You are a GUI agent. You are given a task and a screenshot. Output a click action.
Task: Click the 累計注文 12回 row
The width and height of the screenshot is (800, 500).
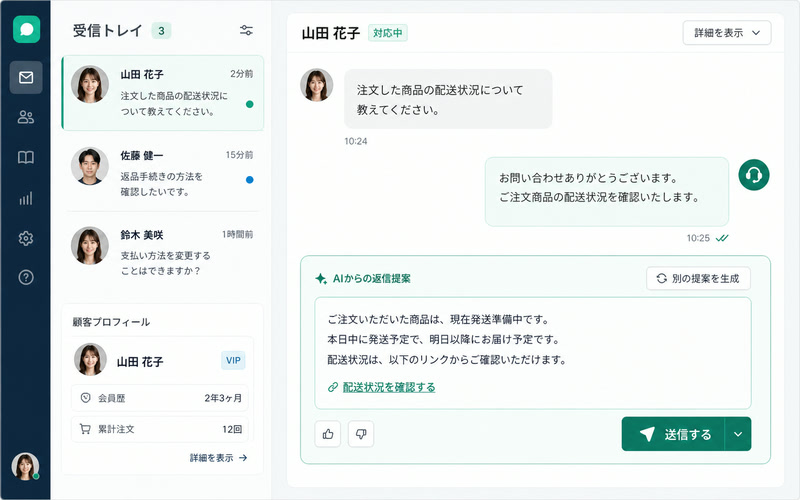[x=160, y=429]
